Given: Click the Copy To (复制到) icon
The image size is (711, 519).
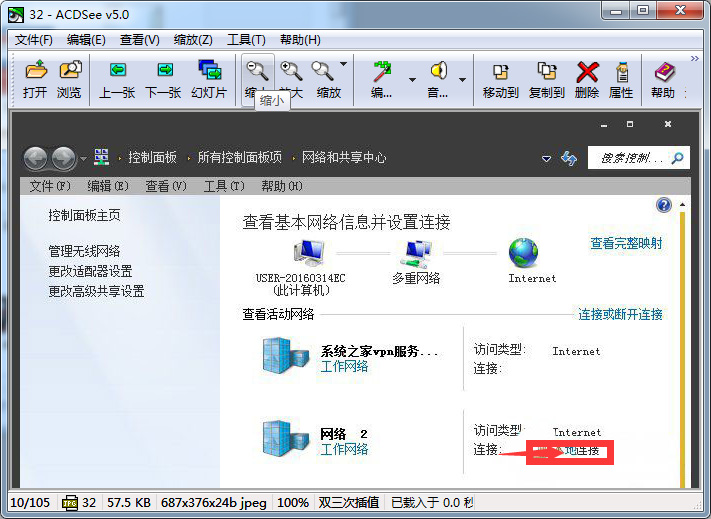Looking at the screenshot, I should click(x=547, y=71).
